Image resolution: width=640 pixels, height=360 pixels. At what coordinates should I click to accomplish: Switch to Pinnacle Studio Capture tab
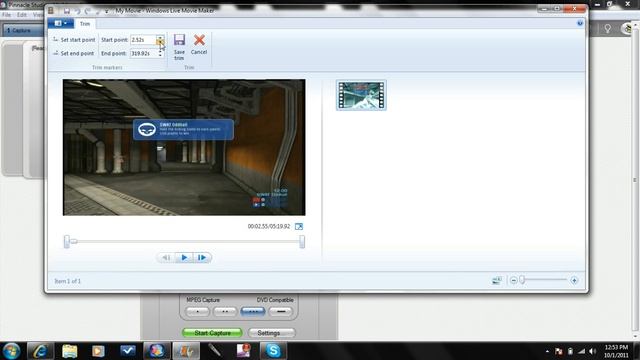(22, 30)
